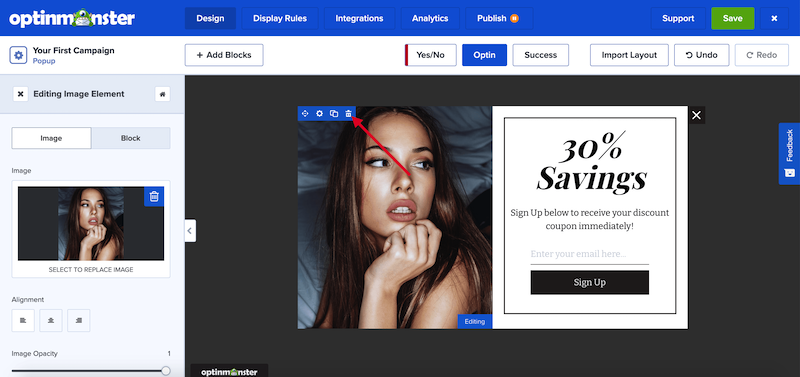Viewport: 800px width, 377px height.
Task: Select image thumbnail to replace image
Action: coord(91,223)
